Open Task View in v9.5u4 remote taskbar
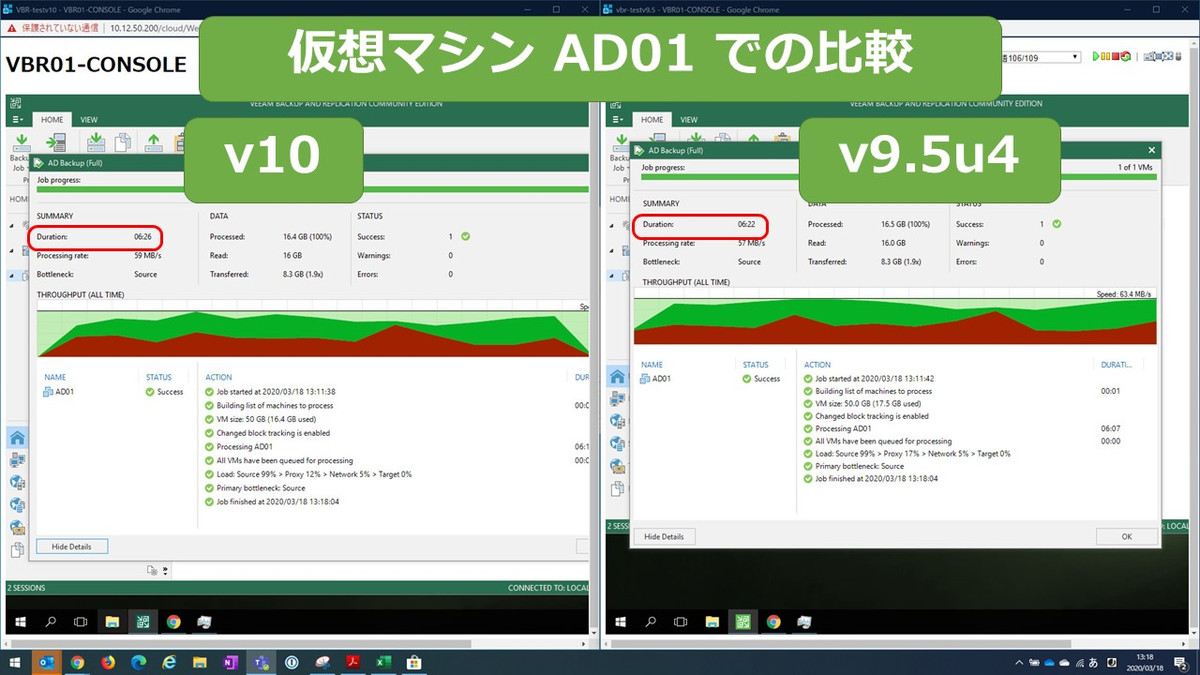 pyautogui.click(x=681, y=621)
